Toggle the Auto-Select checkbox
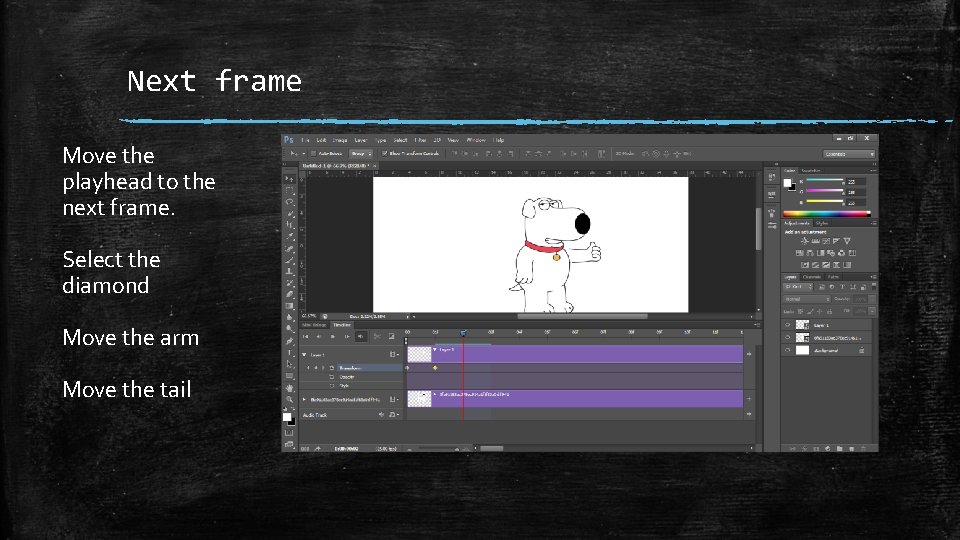 click(x=313, y=154)
